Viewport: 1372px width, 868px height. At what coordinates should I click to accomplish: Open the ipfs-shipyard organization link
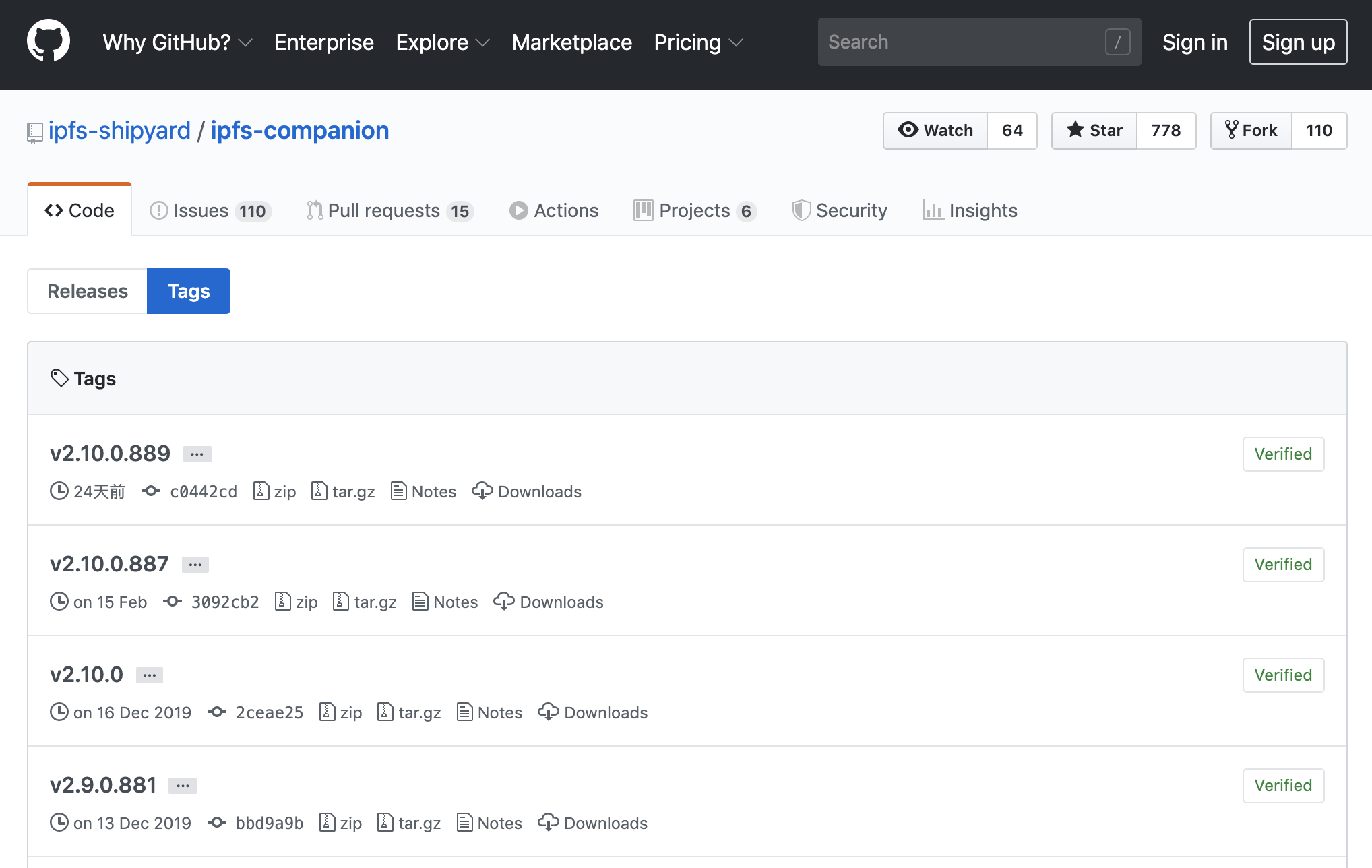pyautogui.click(x=119, y=130)
